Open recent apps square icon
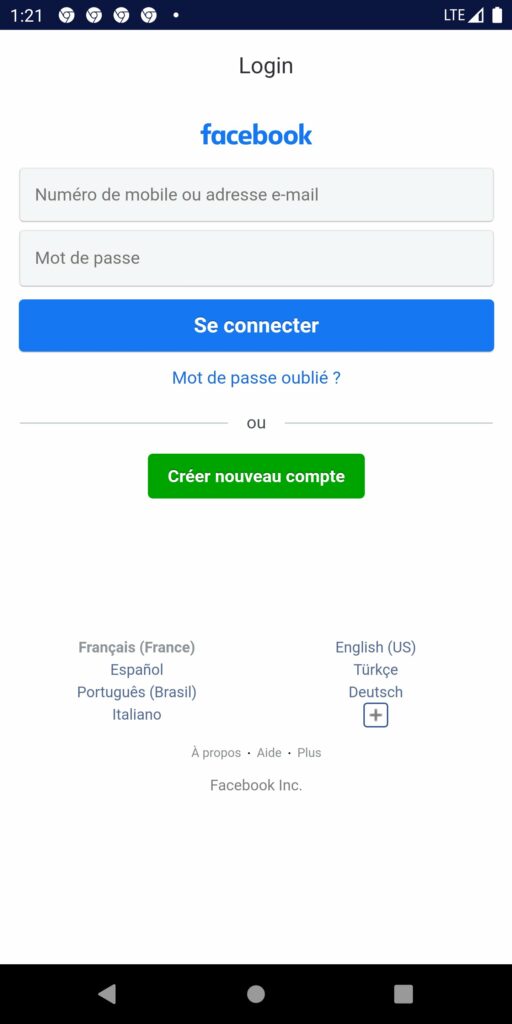Viewport: 512px width, 1024px height. 404,994
